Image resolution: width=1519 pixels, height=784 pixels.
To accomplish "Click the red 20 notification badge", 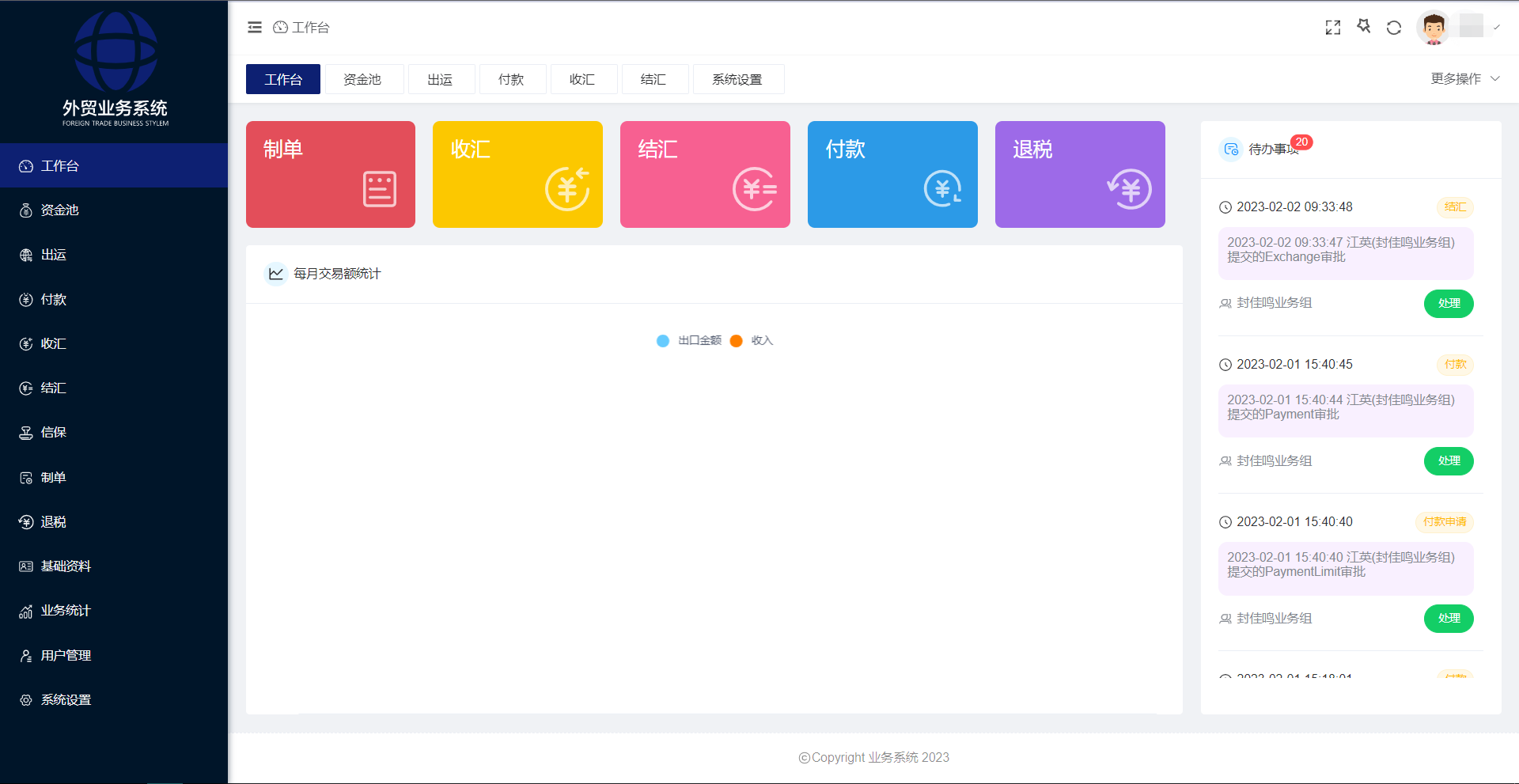I will click(x=1301, y=142).
